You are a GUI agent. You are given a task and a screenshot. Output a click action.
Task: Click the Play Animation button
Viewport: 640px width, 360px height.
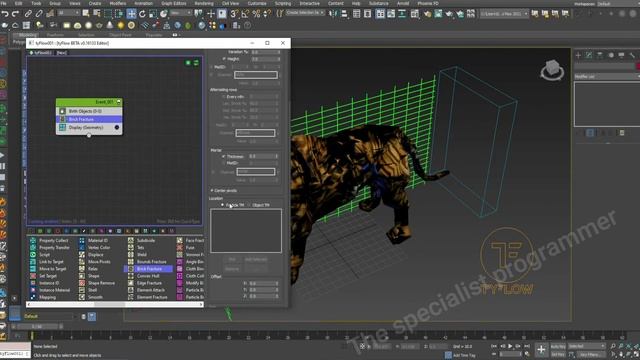(x=510, y=346)
